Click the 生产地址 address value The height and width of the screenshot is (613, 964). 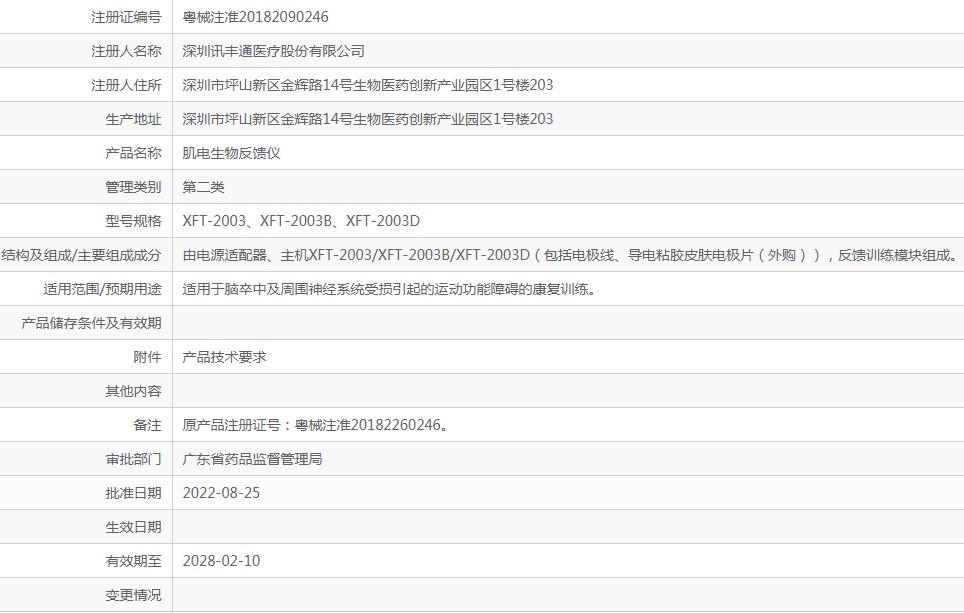click(x=368, y=119)
